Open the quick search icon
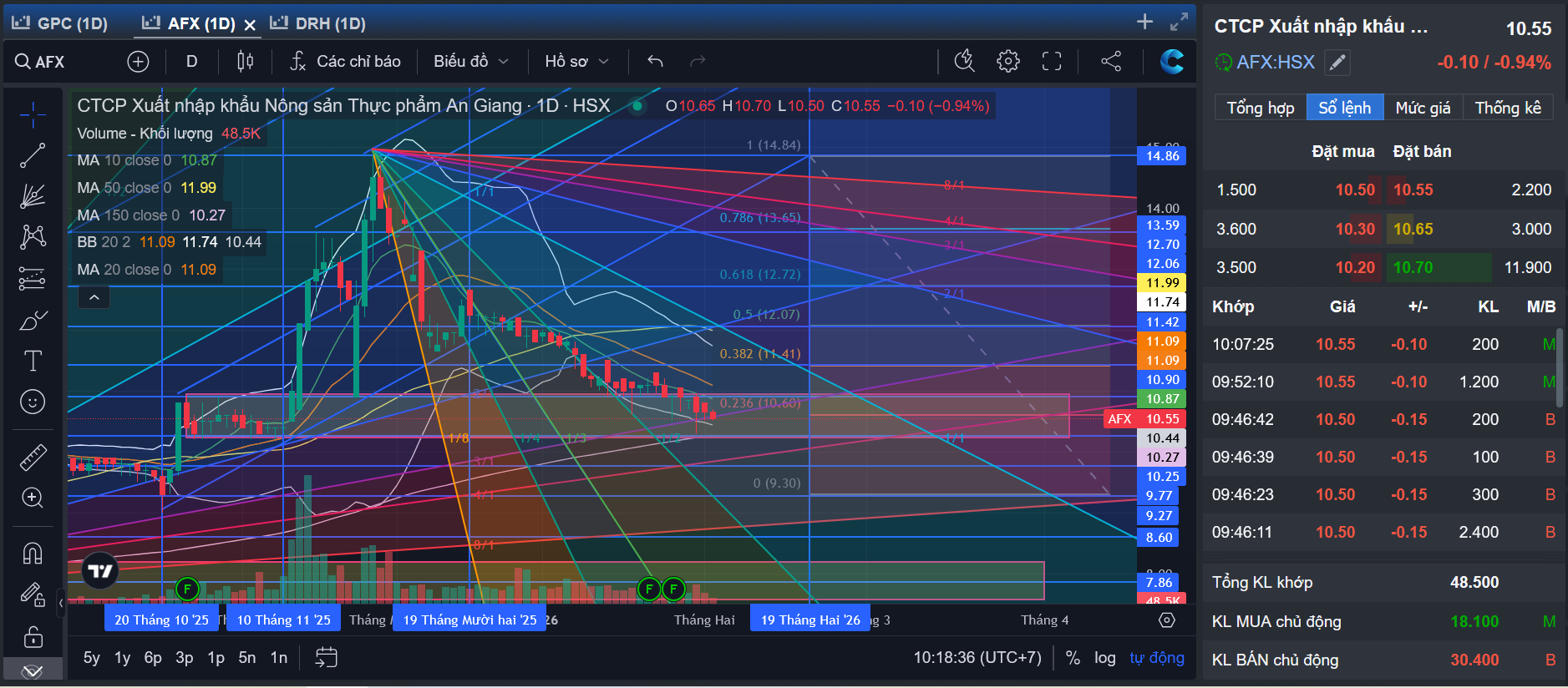 pos(965,61)
